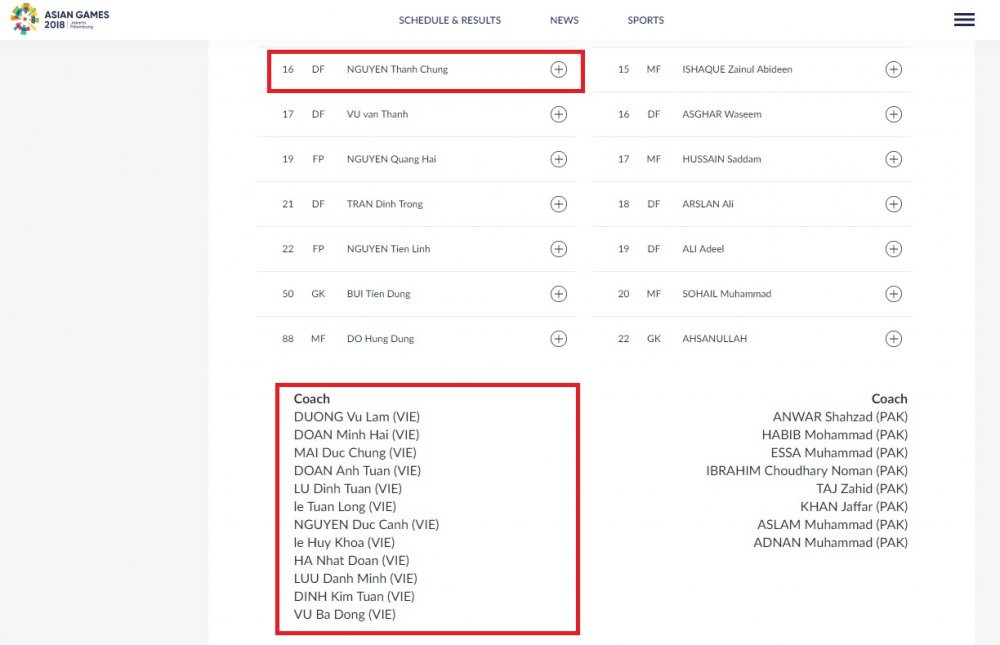1000x645 pixels.
Task: Click plus icon for goalkeeper BUI Tien Dung
Action: [x=559, y=294]
